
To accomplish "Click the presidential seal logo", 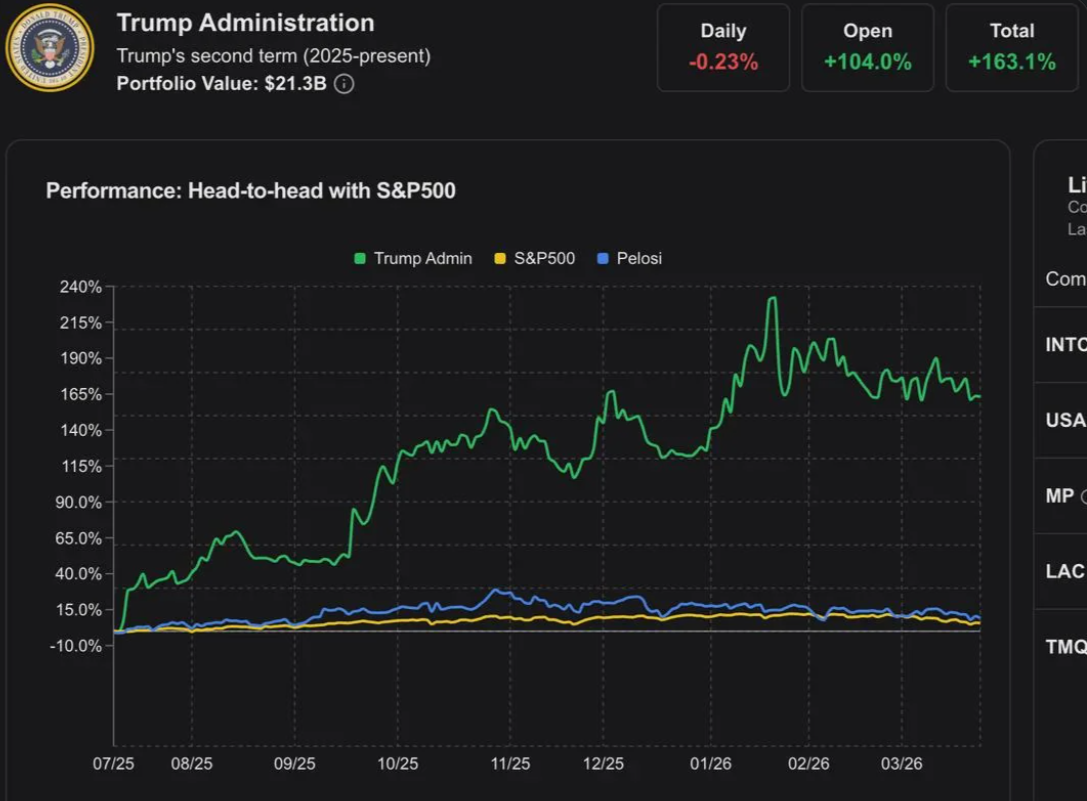I will [x=50, y=47].
